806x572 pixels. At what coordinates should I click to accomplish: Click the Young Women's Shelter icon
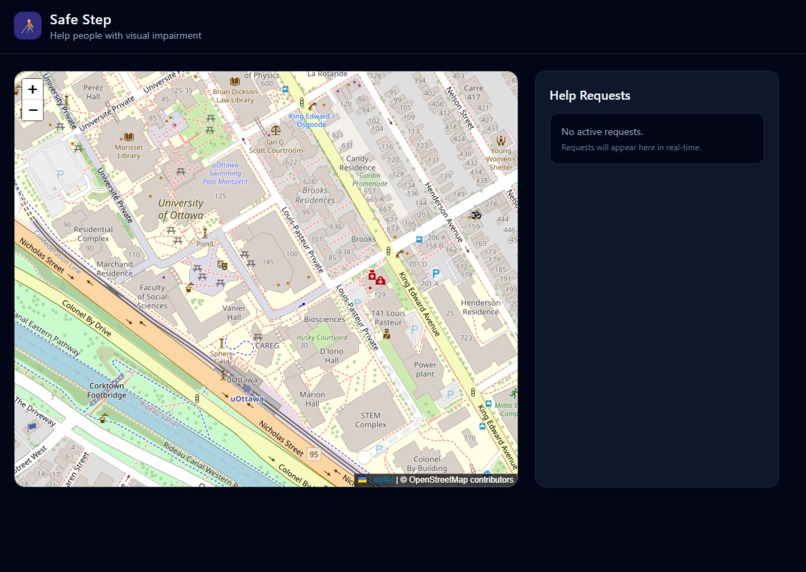501,140
